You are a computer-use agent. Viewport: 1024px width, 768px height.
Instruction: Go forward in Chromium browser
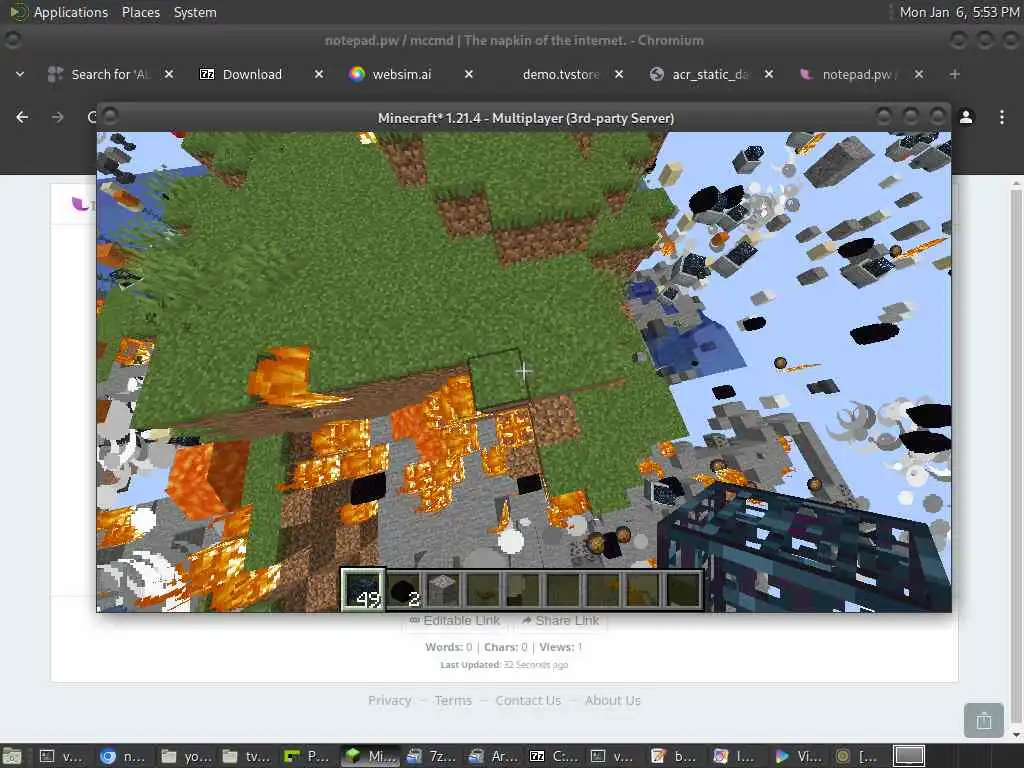(57, 117)
